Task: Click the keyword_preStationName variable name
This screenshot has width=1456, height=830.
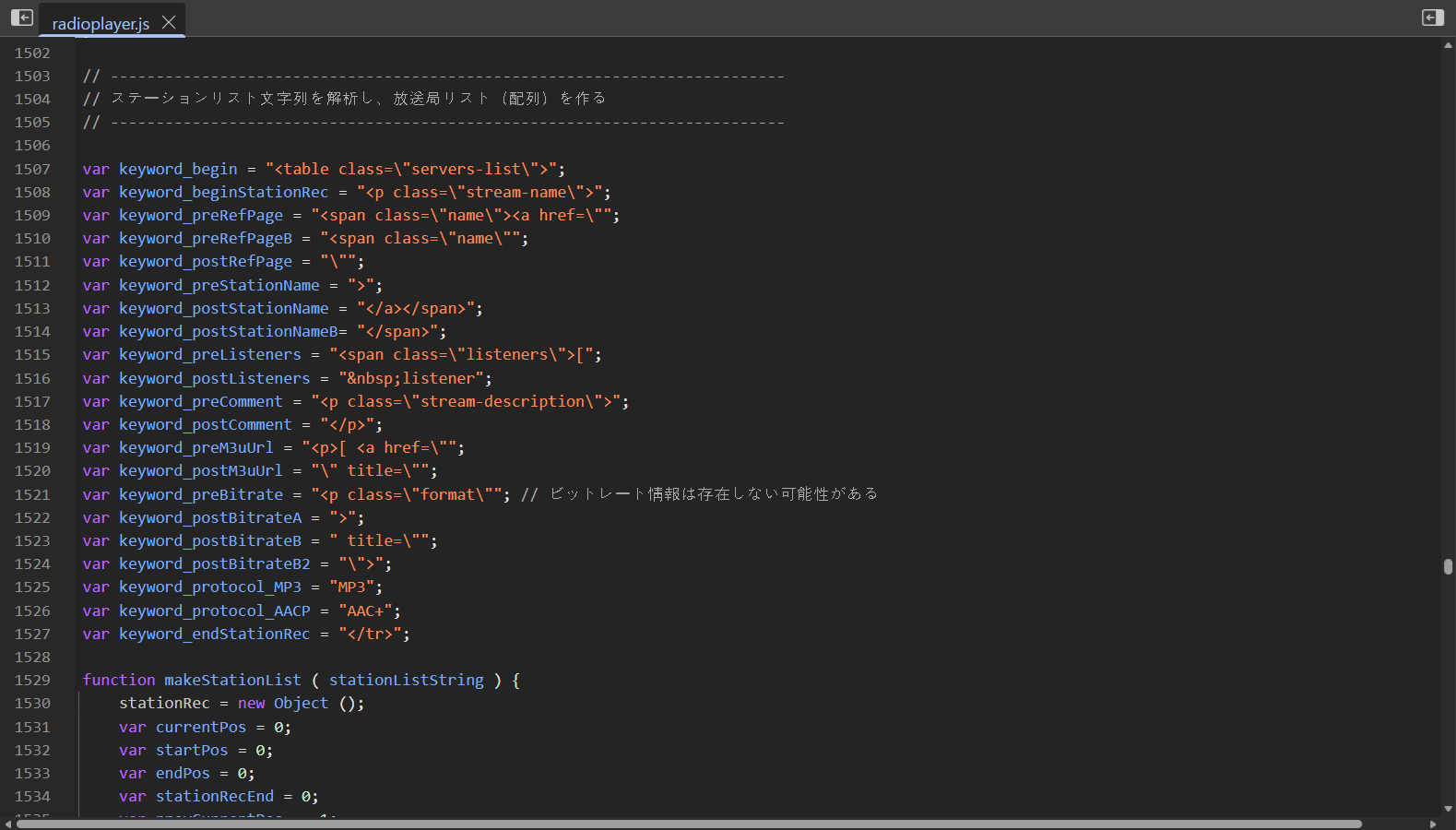Action: (219, 285)
